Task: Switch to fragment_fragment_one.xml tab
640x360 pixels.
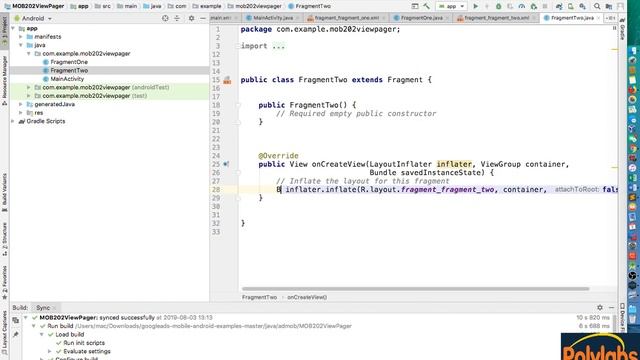Action: tap(346, 18)
